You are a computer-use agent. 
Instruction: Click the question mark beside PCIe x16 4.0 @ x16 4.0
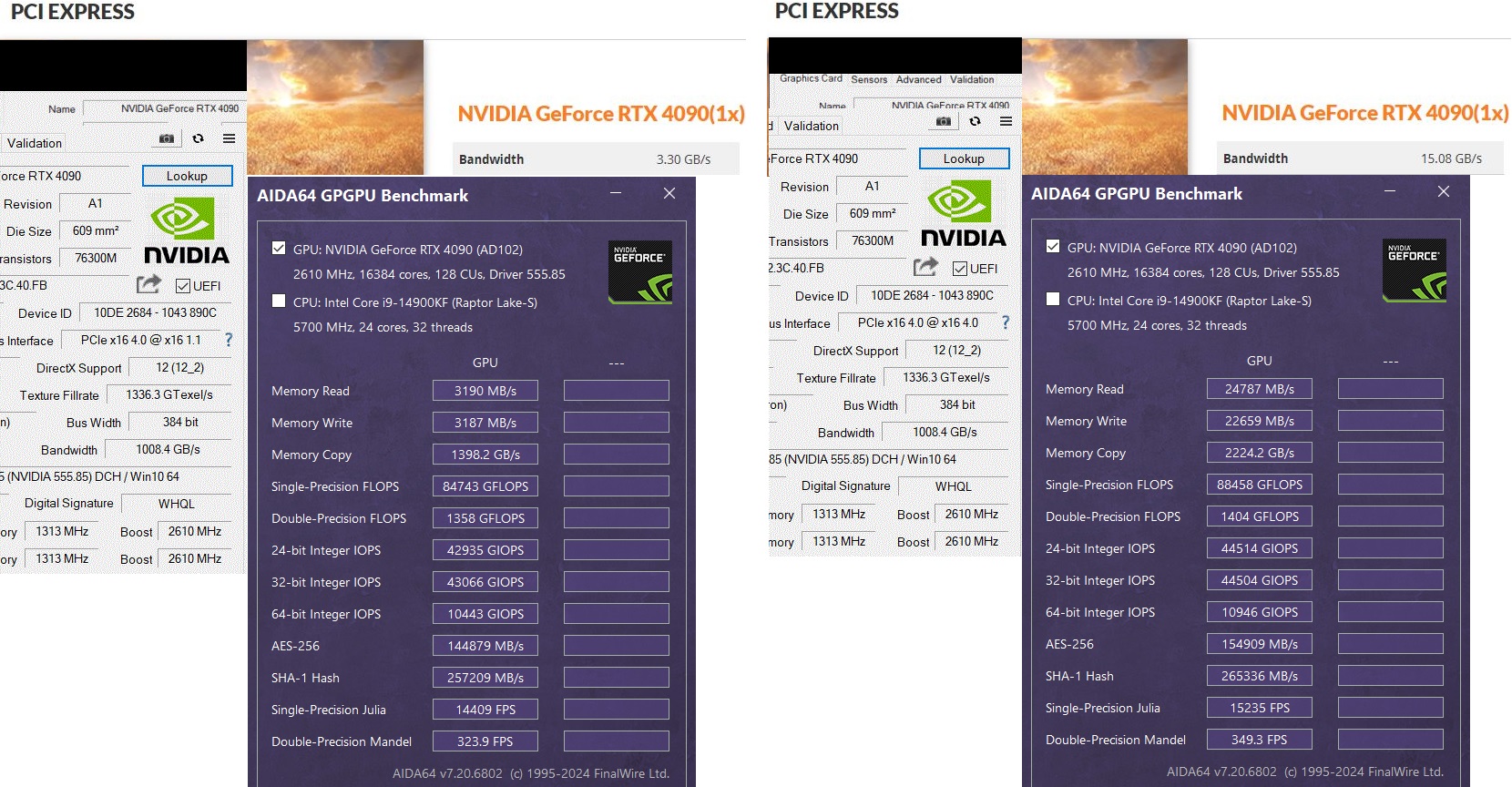1006,322
